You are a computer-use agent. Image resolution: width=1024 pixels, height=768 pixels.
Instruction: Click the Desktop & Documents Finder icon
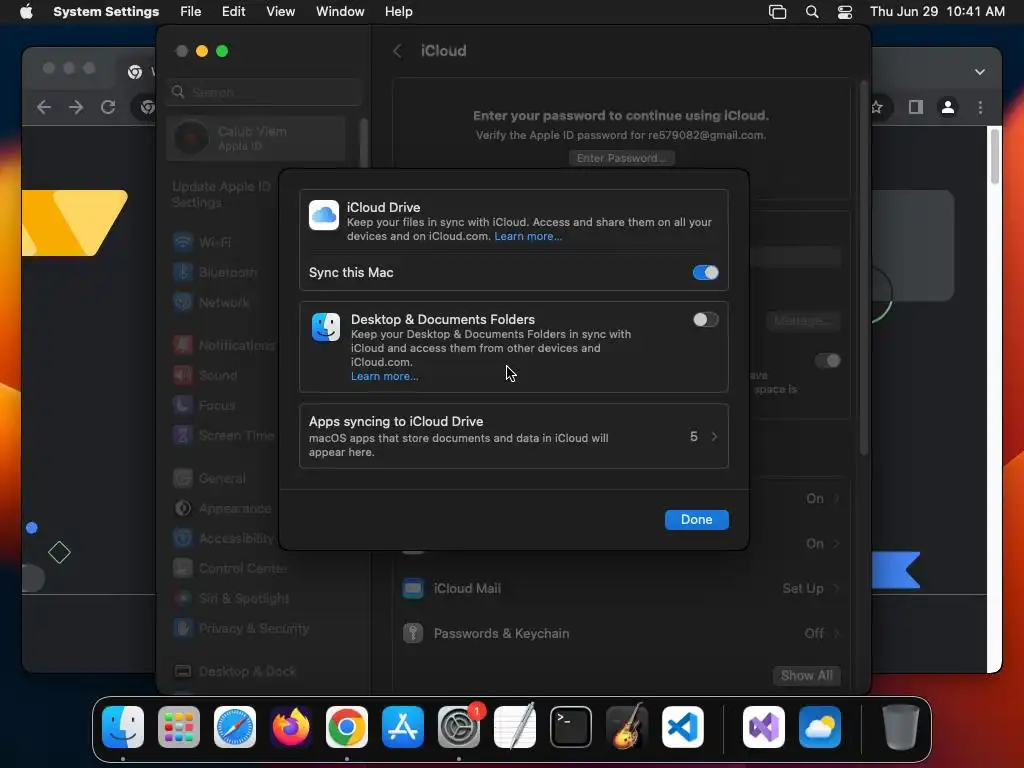pyautogui.click(x=326, y=327)
